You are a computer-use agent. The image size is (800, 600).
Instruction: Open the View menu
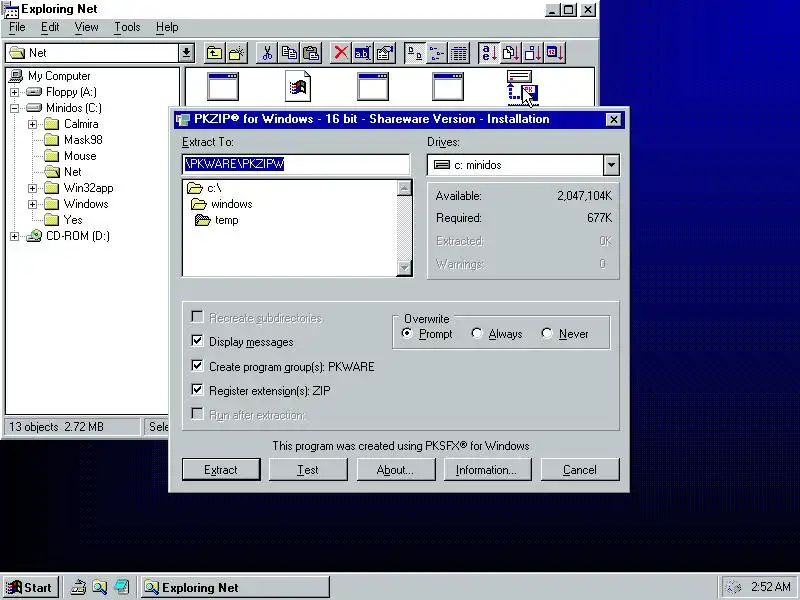[86, 27]
